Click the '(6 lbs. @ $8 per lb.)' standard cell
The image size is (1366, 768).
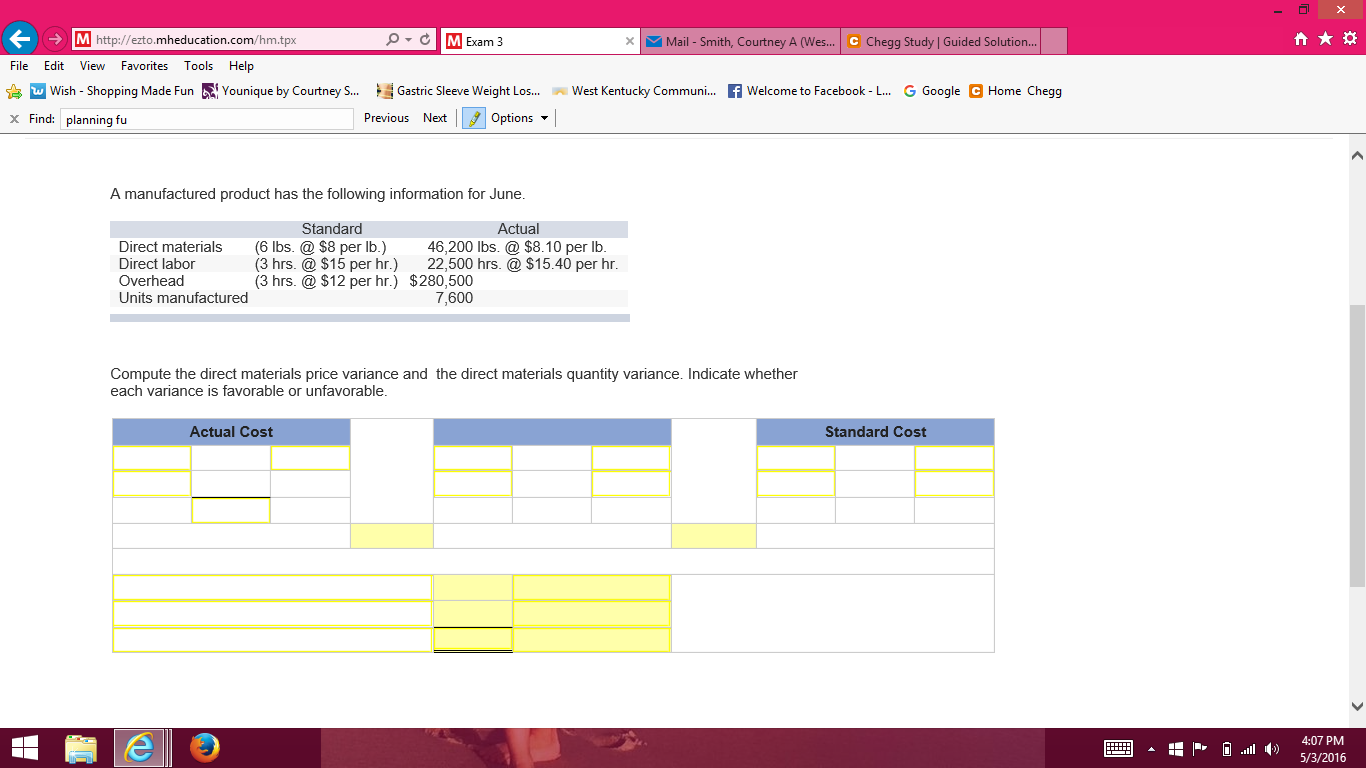click(320, 247)
